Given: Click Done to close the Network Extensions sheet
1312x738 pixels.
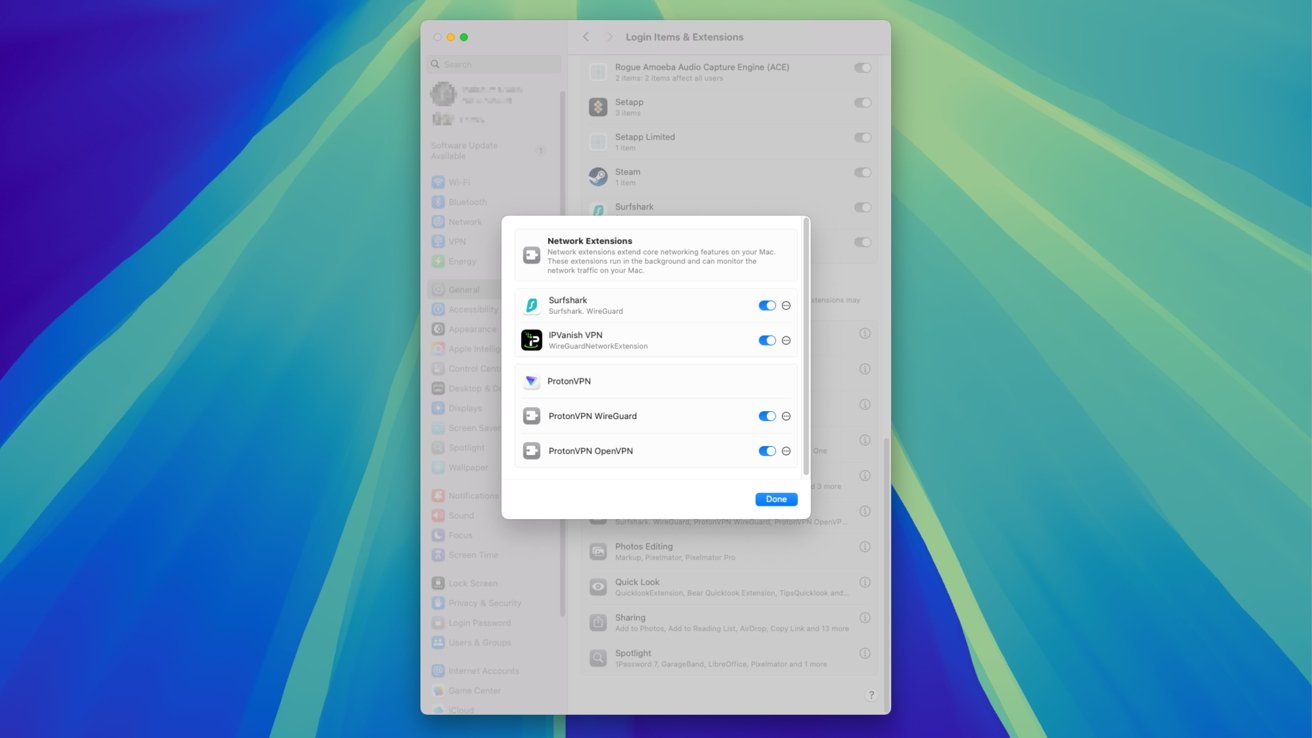Looking at the screenshot, I should (776, 499).
